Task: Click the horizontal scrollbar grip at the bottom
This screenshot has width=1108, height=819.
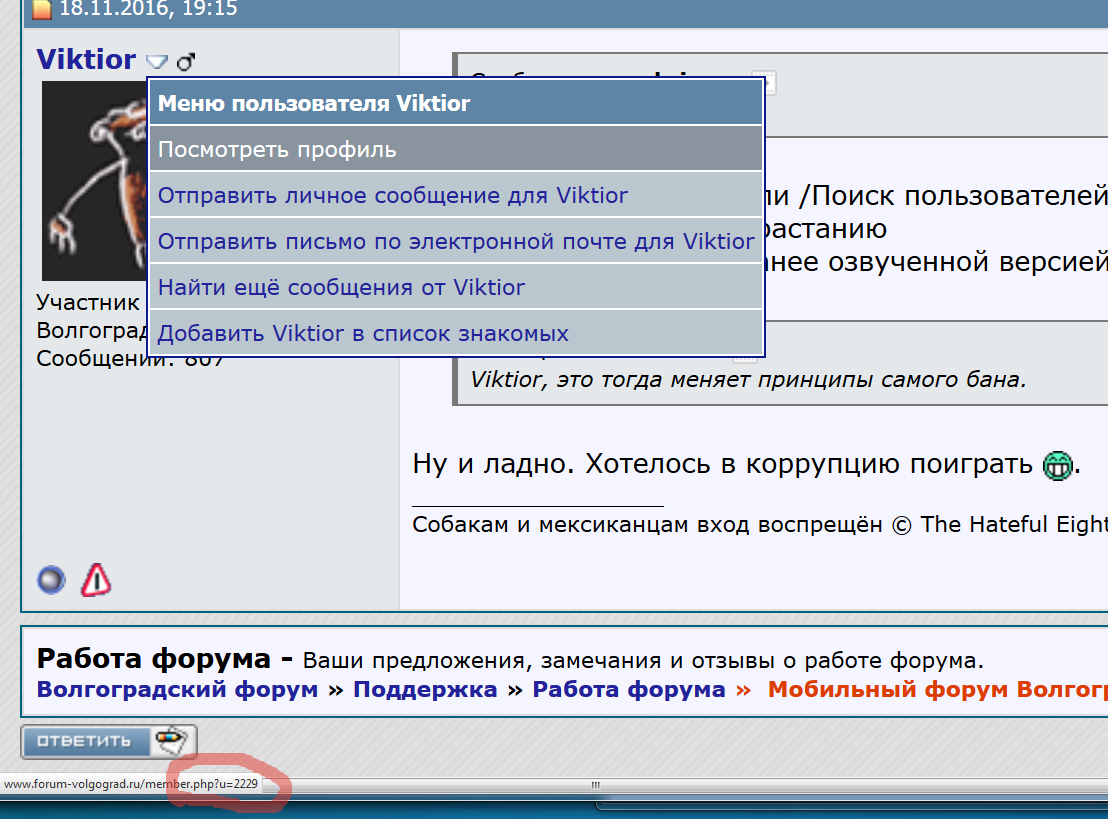Action: (595, 785)
